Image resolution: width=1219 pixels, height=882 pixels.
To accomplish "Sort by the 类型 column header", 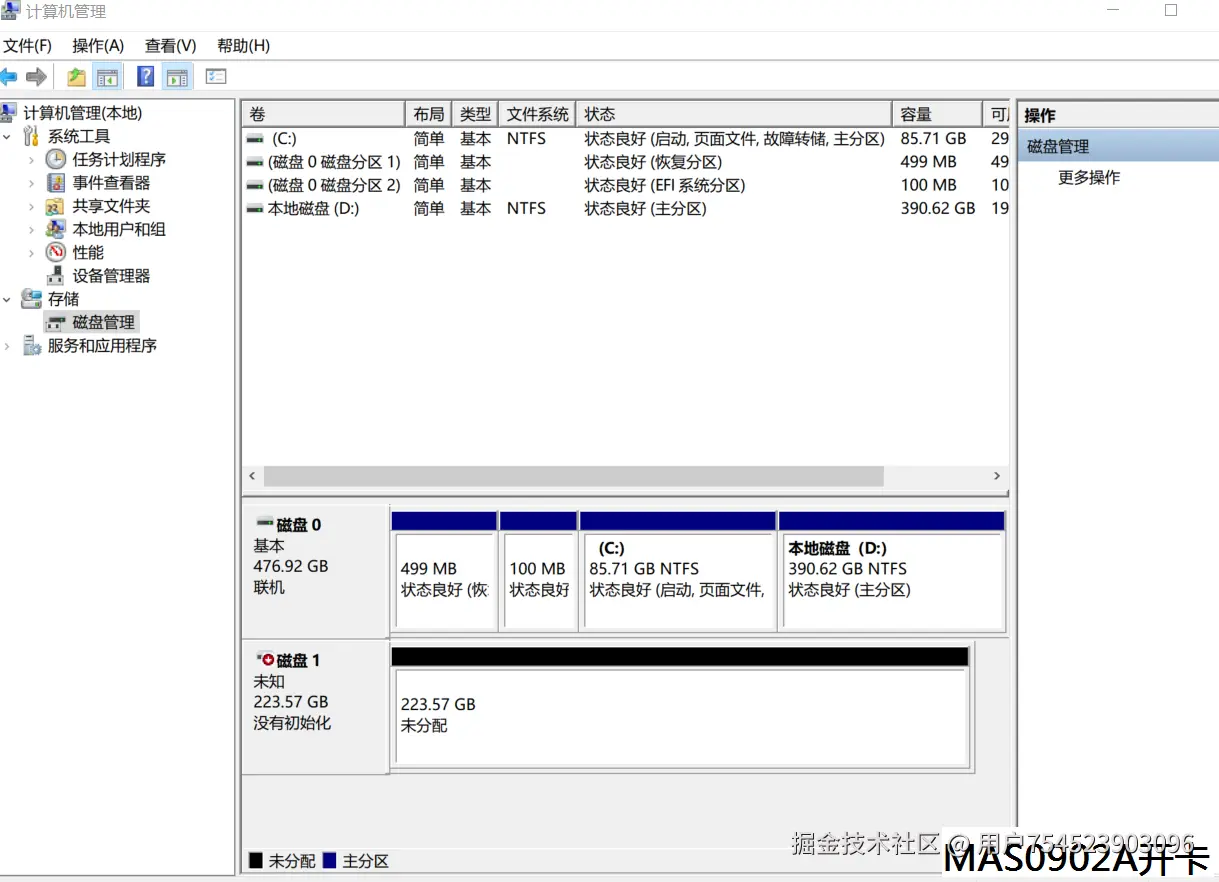I will click(x=475, y=114).
